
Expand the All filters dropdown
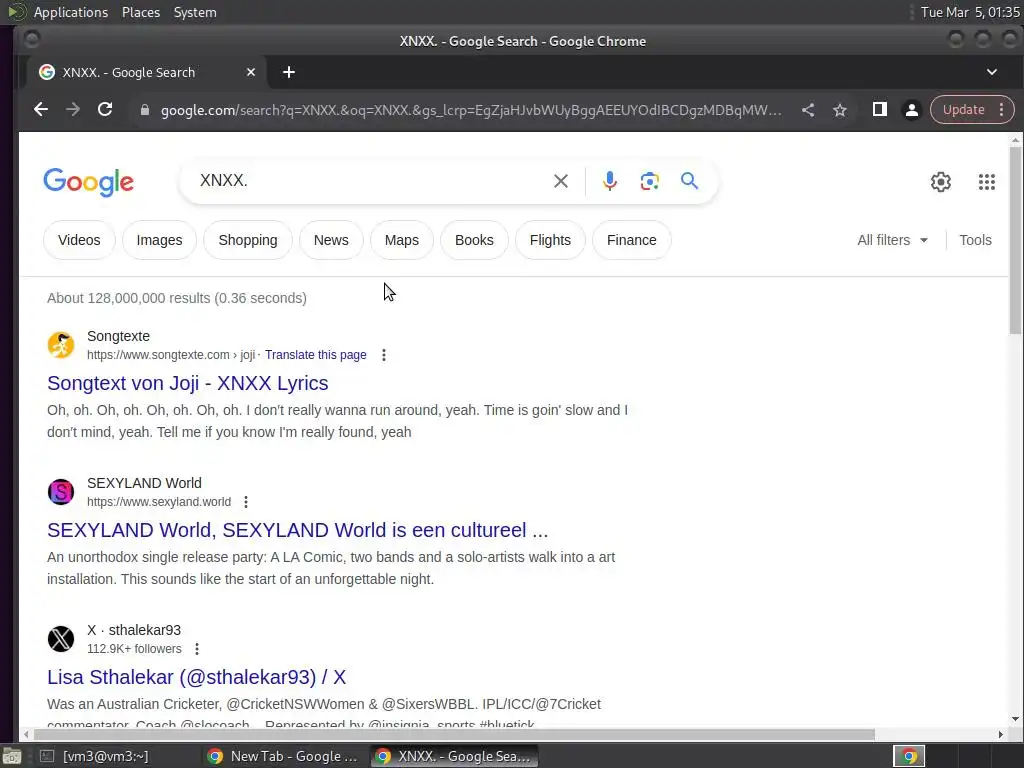[x=892, y=240]
